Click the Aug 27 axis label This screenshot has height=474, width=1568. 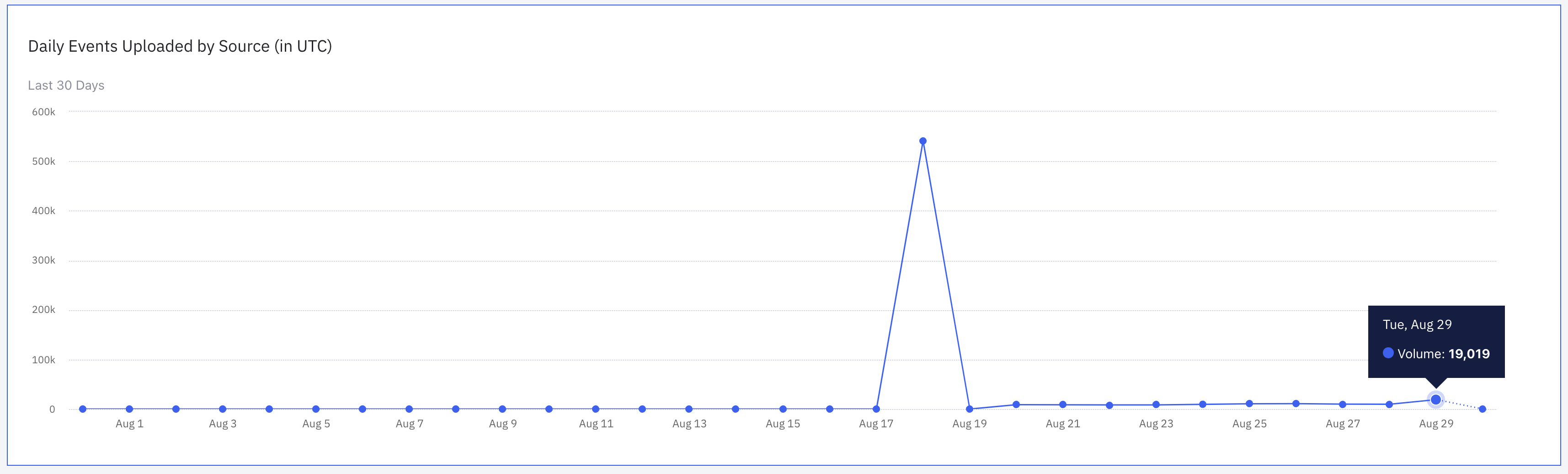(1343, 423)
